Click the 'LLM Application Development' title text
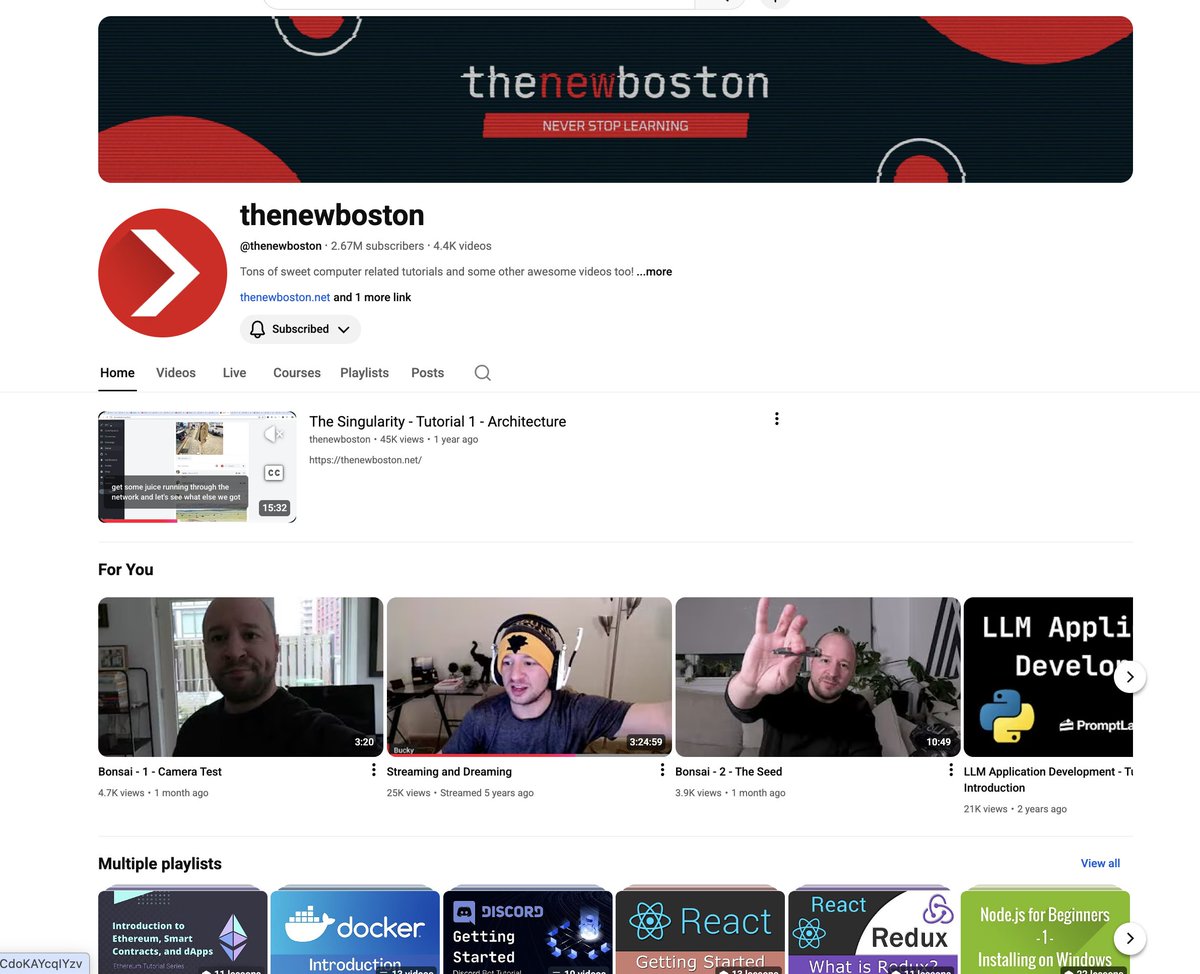Viewport: 1200px width, 974px height. coord(1048,779)
